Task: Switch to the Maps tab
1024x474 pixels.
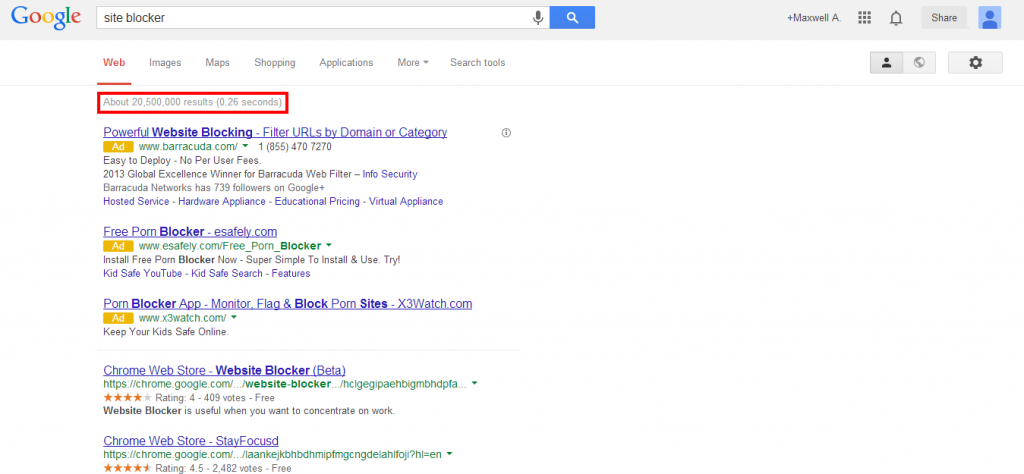Action: (217, 63)
